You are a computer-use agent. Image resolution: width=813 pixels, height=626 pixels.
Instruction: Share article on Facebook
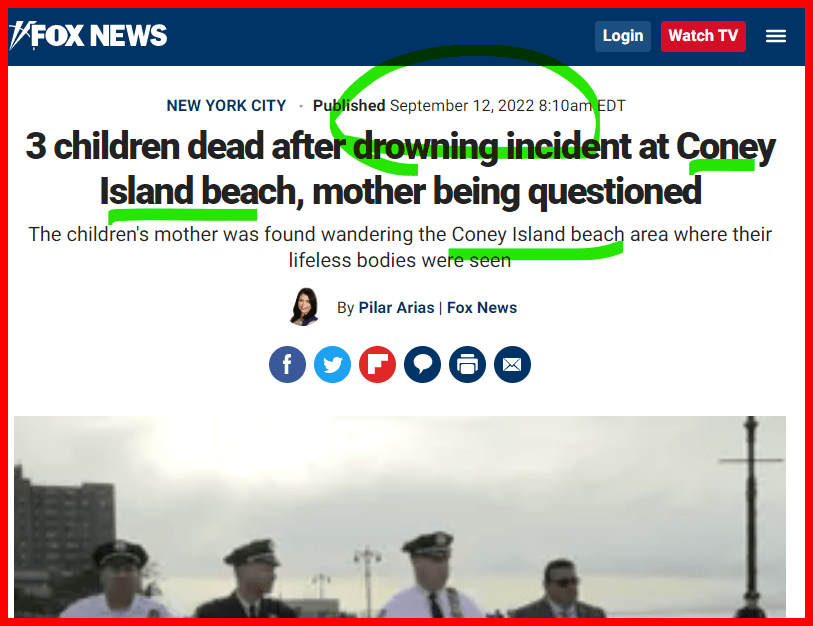pyautogui.click(x=287, y=365)
